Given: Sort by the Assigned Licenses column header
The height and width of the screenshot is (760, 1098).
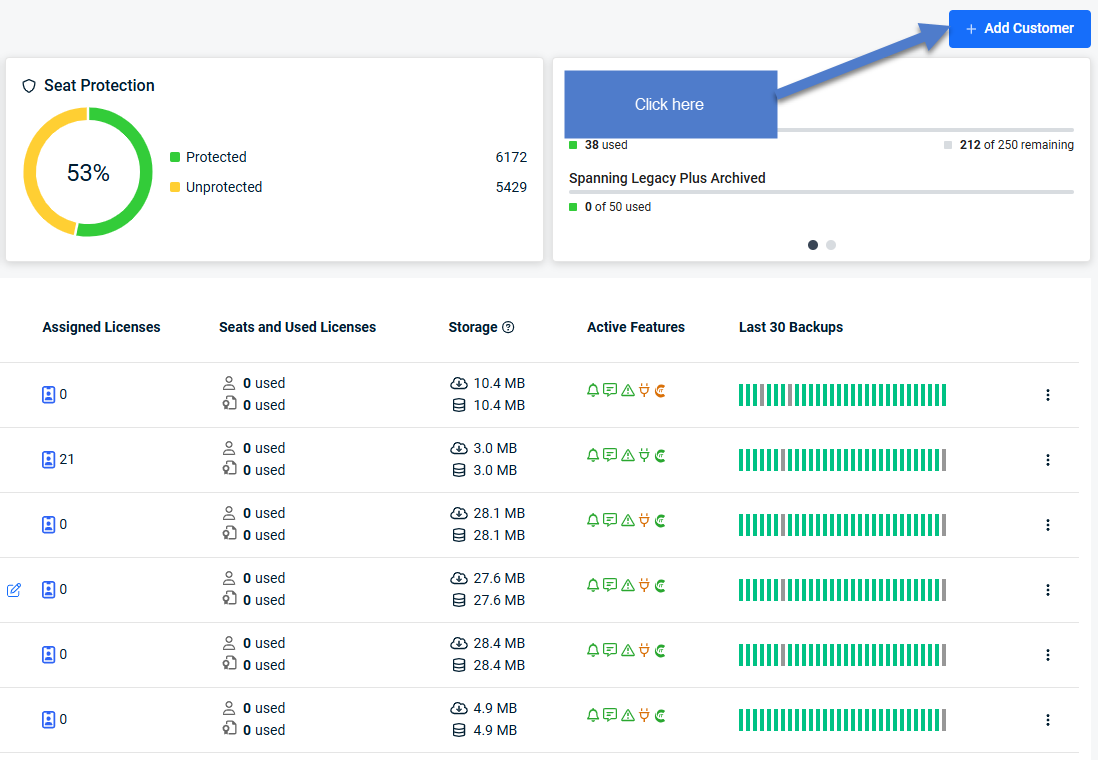Looking at the screenshot, I should 102,327.
